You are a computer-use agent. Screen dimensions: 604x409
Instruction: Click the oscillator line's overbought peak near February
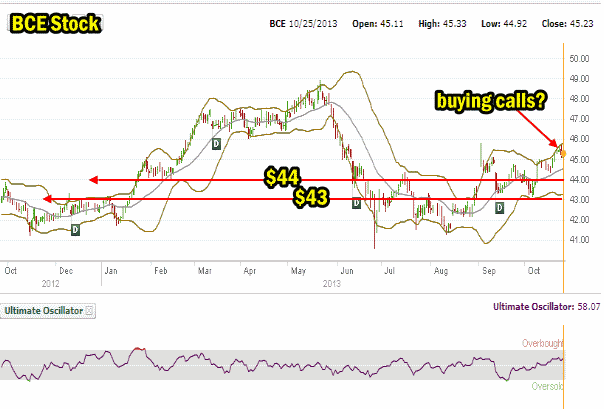pos(138,349)
